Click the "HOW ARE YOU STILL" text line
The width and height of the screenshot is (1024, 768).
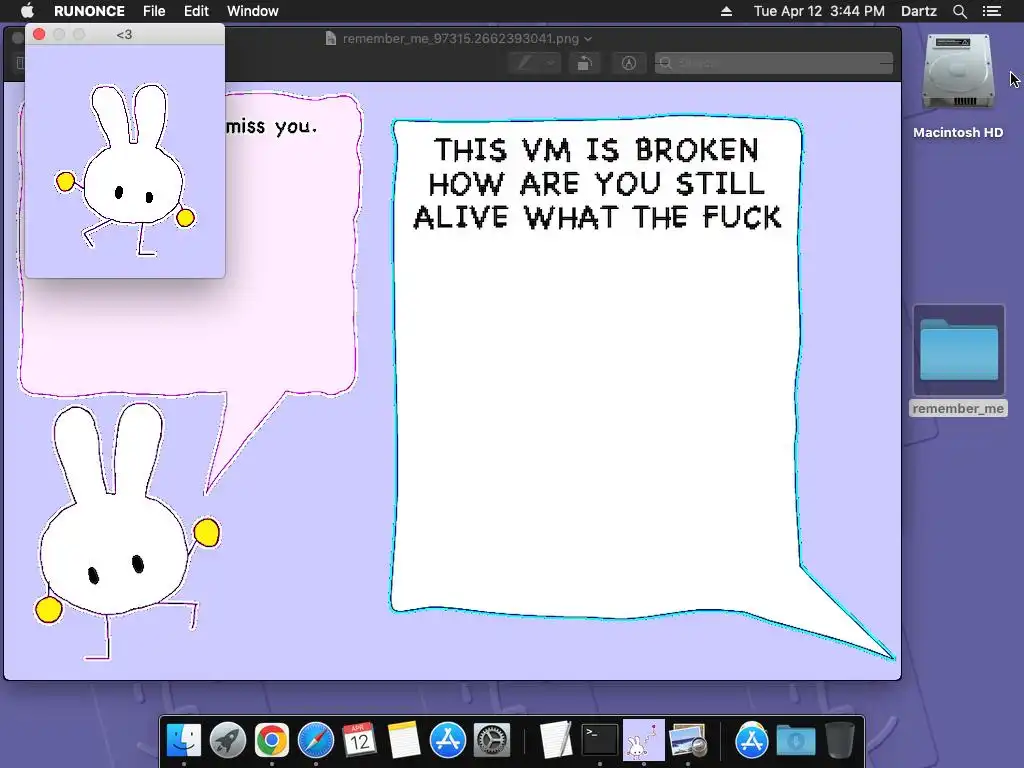(x=597, y=184)
